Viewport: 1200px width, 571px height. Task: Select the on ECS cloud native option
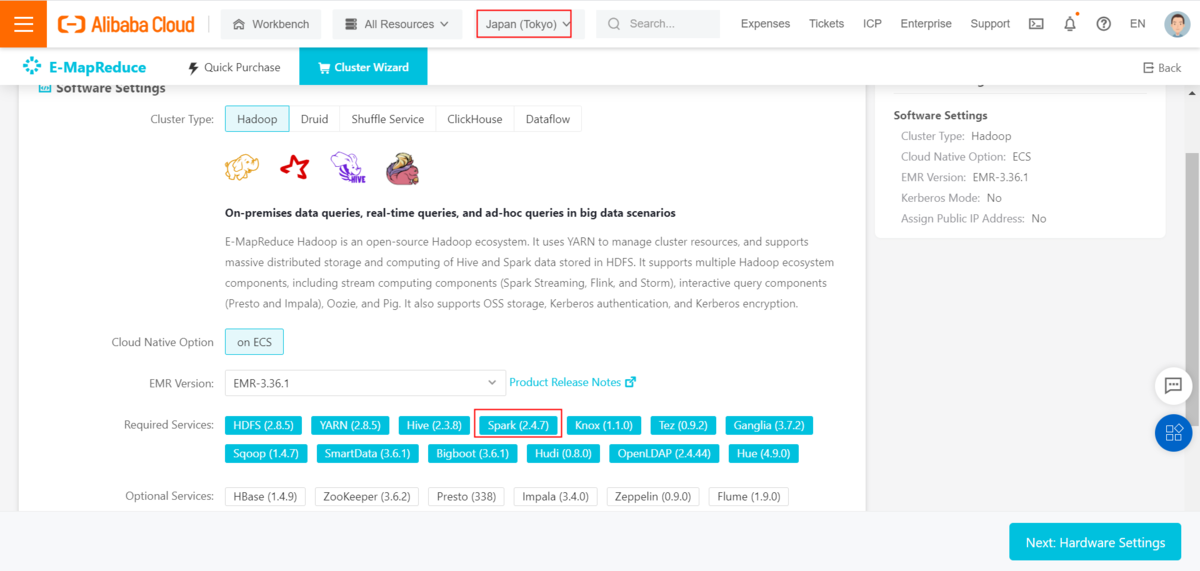(254, 342)
